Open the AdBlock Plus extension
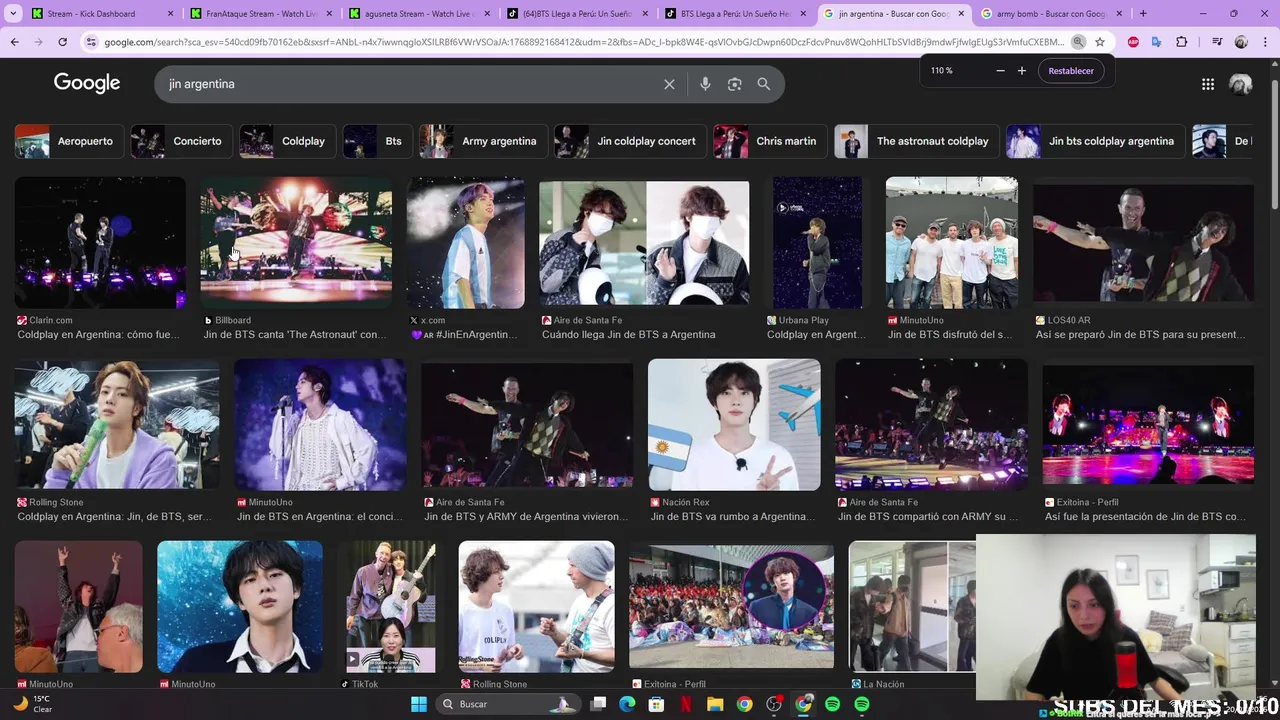 [x=1133, y=42]
